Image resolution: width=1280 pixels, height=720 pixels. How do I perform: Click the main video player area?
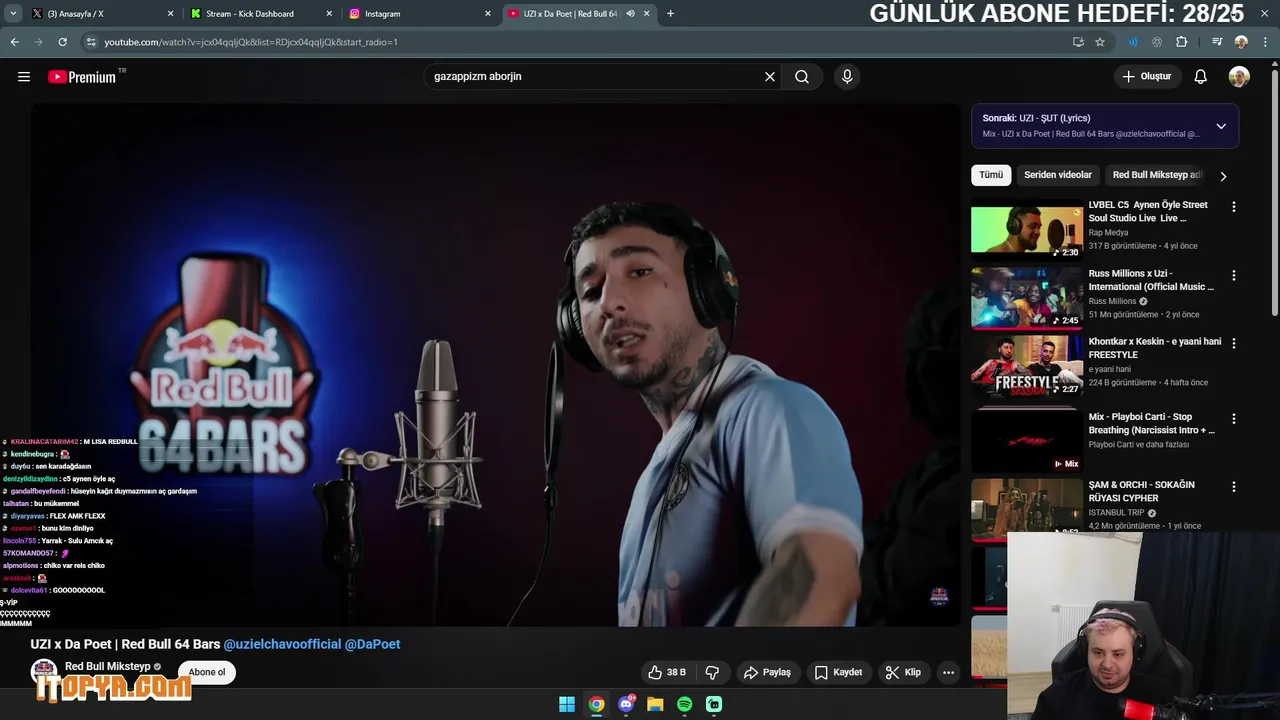(x=495, y=365)
